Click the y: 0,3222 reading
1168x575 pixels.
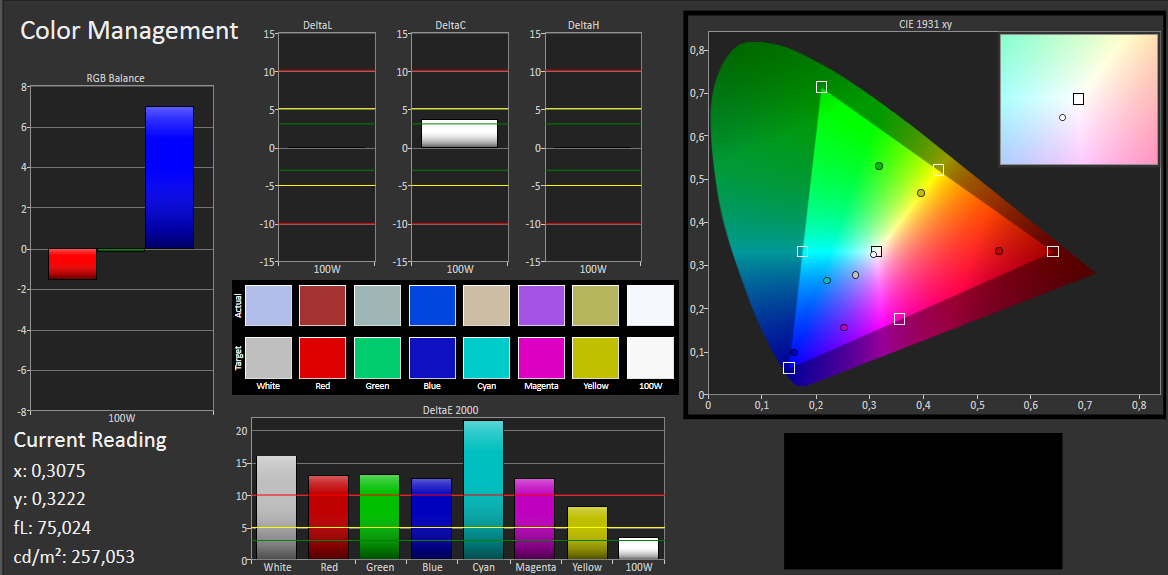coord(49,500)
